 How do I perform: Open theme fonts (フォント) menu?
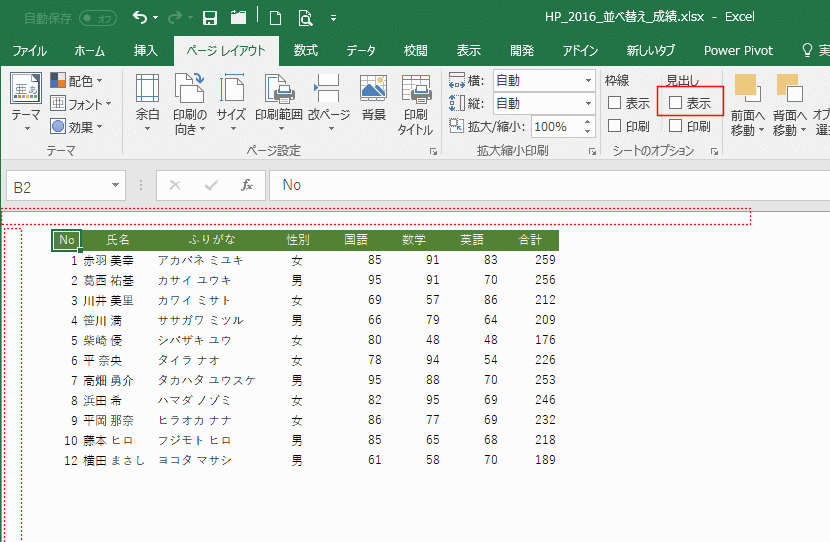click(81, 104)
